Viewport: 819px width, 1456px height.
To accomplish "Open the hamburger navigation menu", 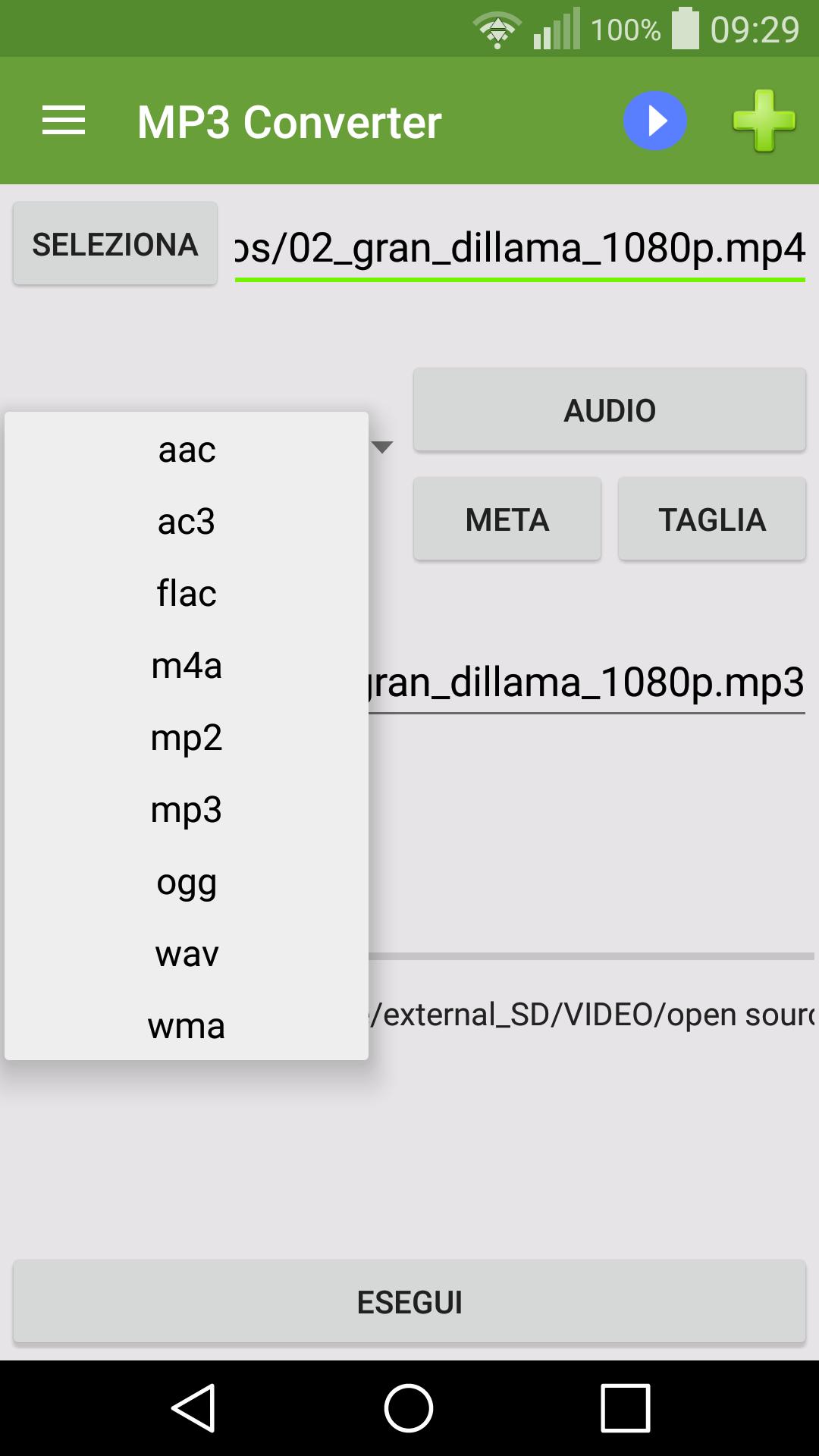I will tap(64, 121).
